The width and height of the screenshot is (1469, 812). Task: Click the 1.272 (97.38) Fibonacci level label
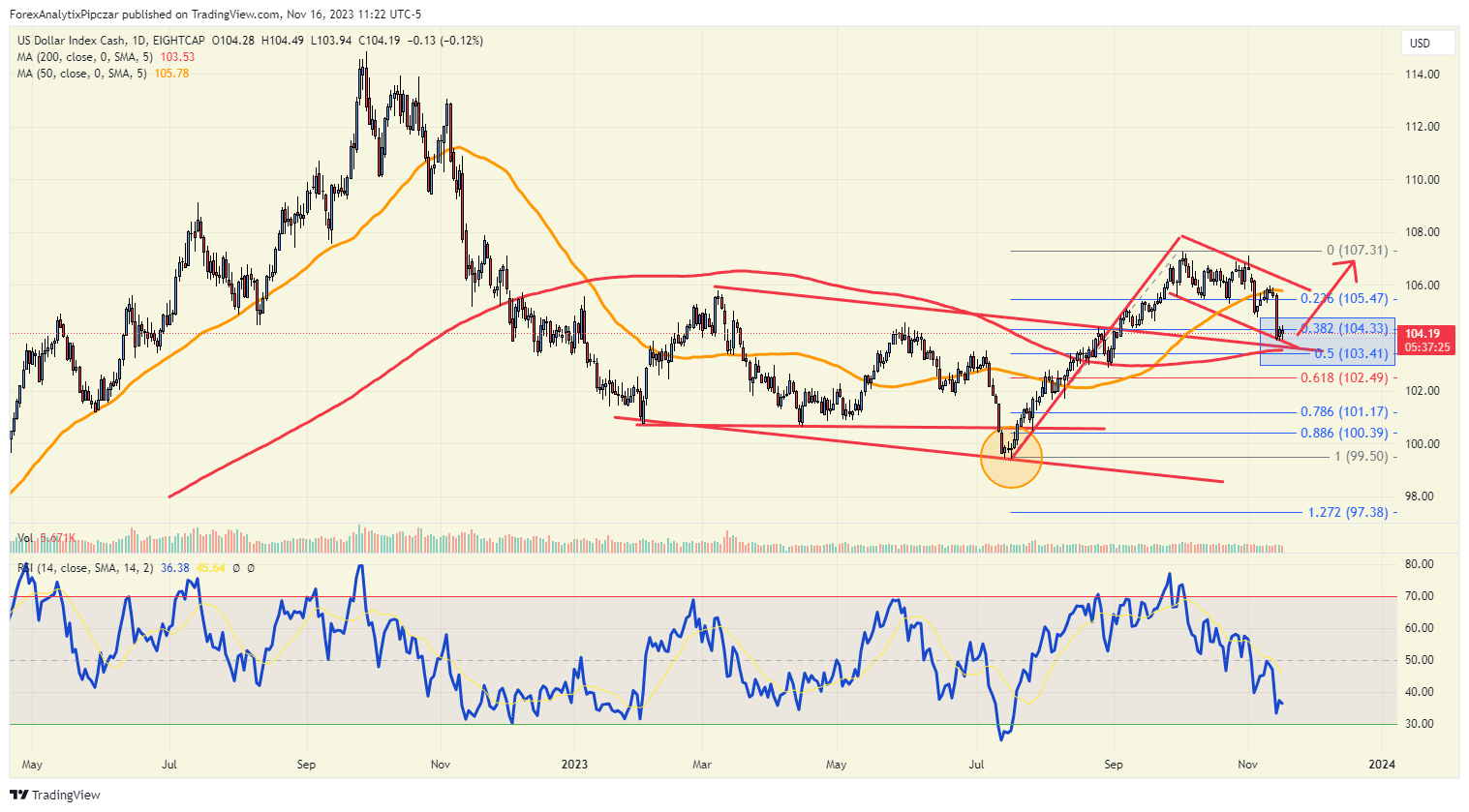pyautogui.click(x=1348, y=512)
